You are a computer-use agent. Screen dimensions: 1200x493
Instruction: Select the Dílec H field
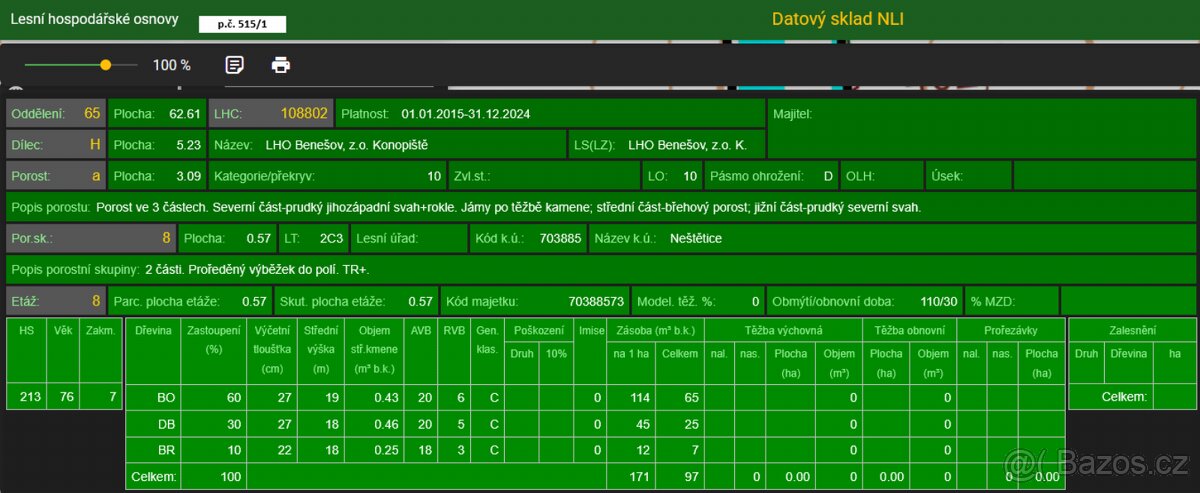pyautogui.click(x=56, y=145)
